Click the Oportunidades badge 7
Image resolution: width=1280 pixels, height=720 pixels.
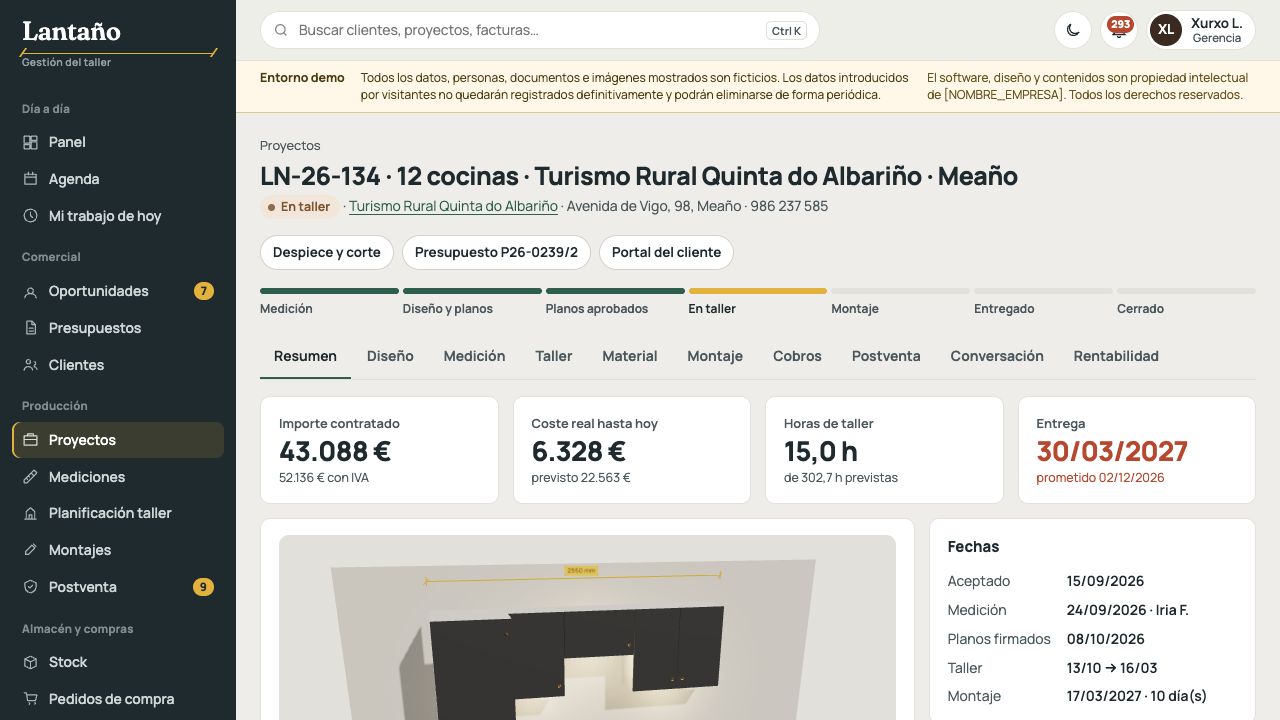204,292
